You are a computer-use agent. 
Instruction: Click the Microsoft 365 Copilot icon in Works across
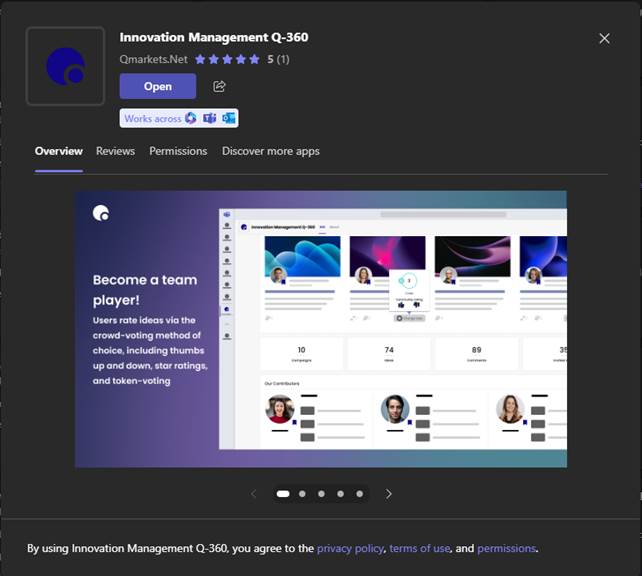190,118
